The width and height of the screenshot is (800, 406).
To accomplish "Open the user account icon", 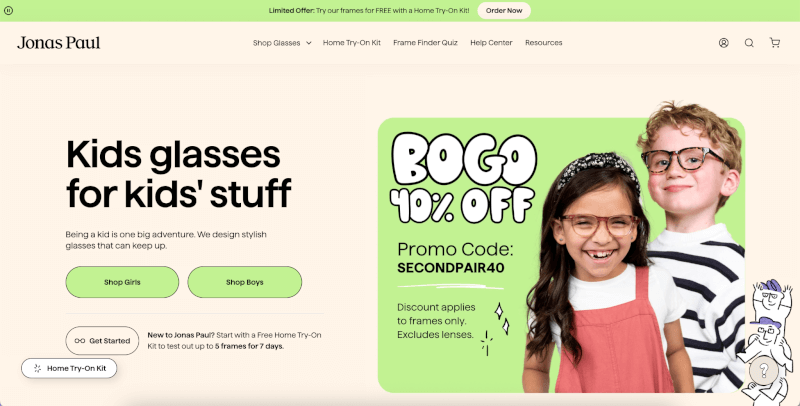I will [x=723, y=43].
